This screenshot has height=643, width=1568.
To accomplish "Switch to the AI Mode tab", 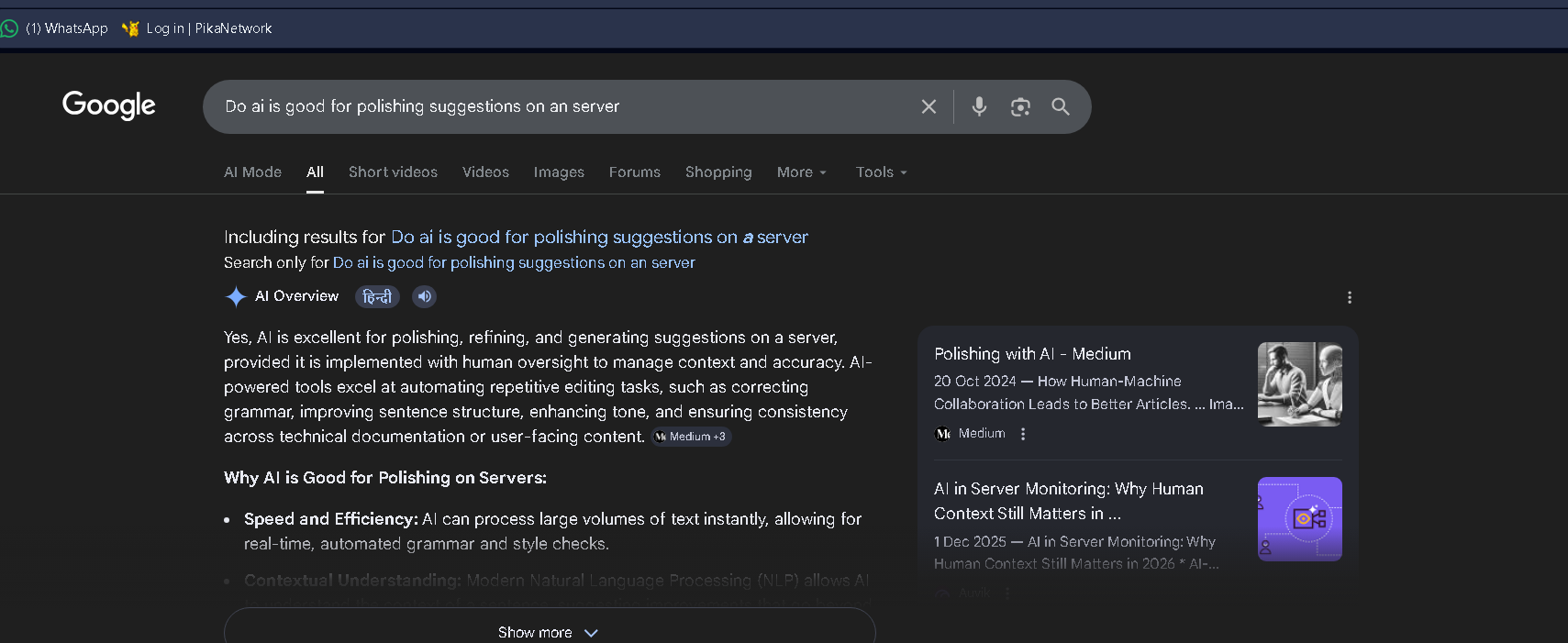I will 252,172.
